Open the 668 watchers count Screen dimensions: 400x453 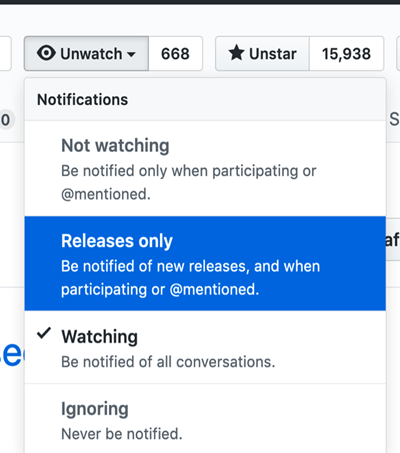175,54
